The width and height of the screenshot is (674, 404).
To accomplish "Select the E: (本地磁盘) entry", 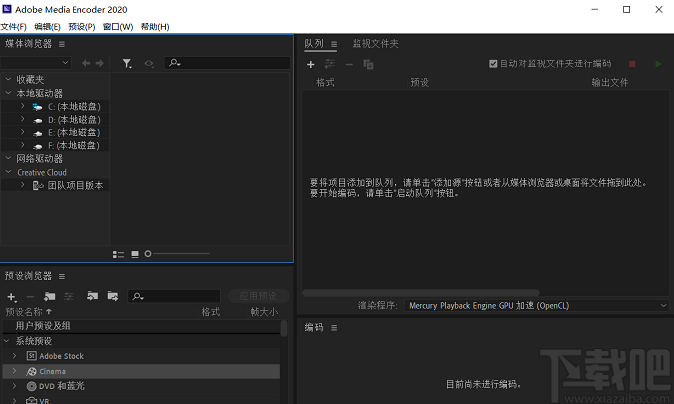I will (x=74, y=133).
